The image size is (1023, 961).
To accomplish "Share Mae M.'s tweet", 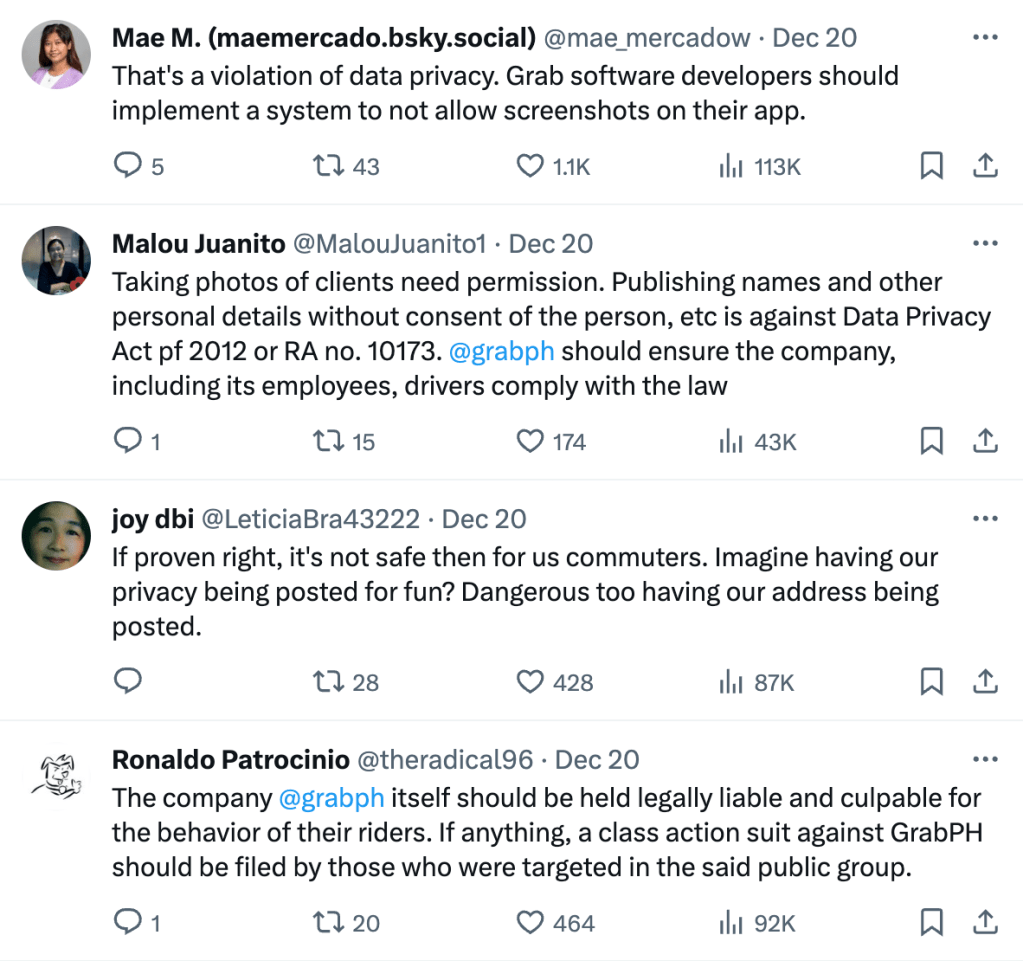I will 985,166.
